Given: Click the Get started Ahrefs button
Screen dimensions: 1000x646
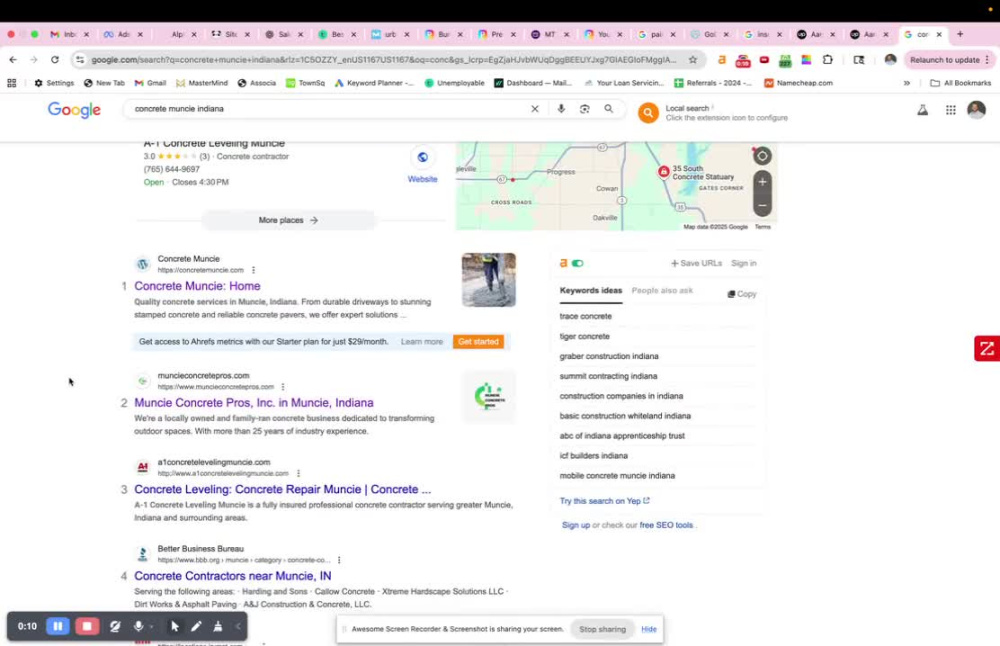Looking at the screenshot, I should point(478,342).
